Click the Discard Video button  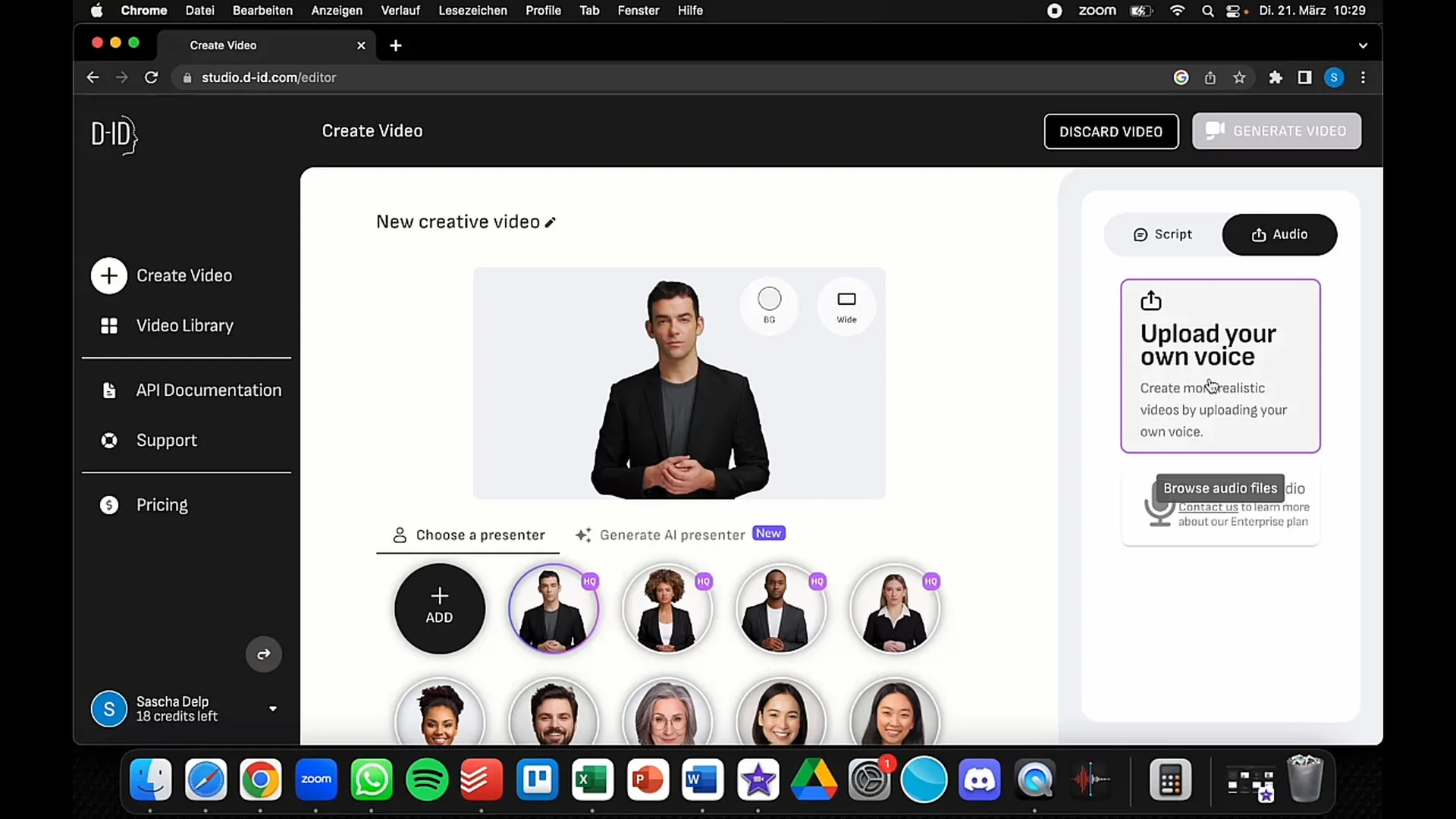(x=1110, y=130)
